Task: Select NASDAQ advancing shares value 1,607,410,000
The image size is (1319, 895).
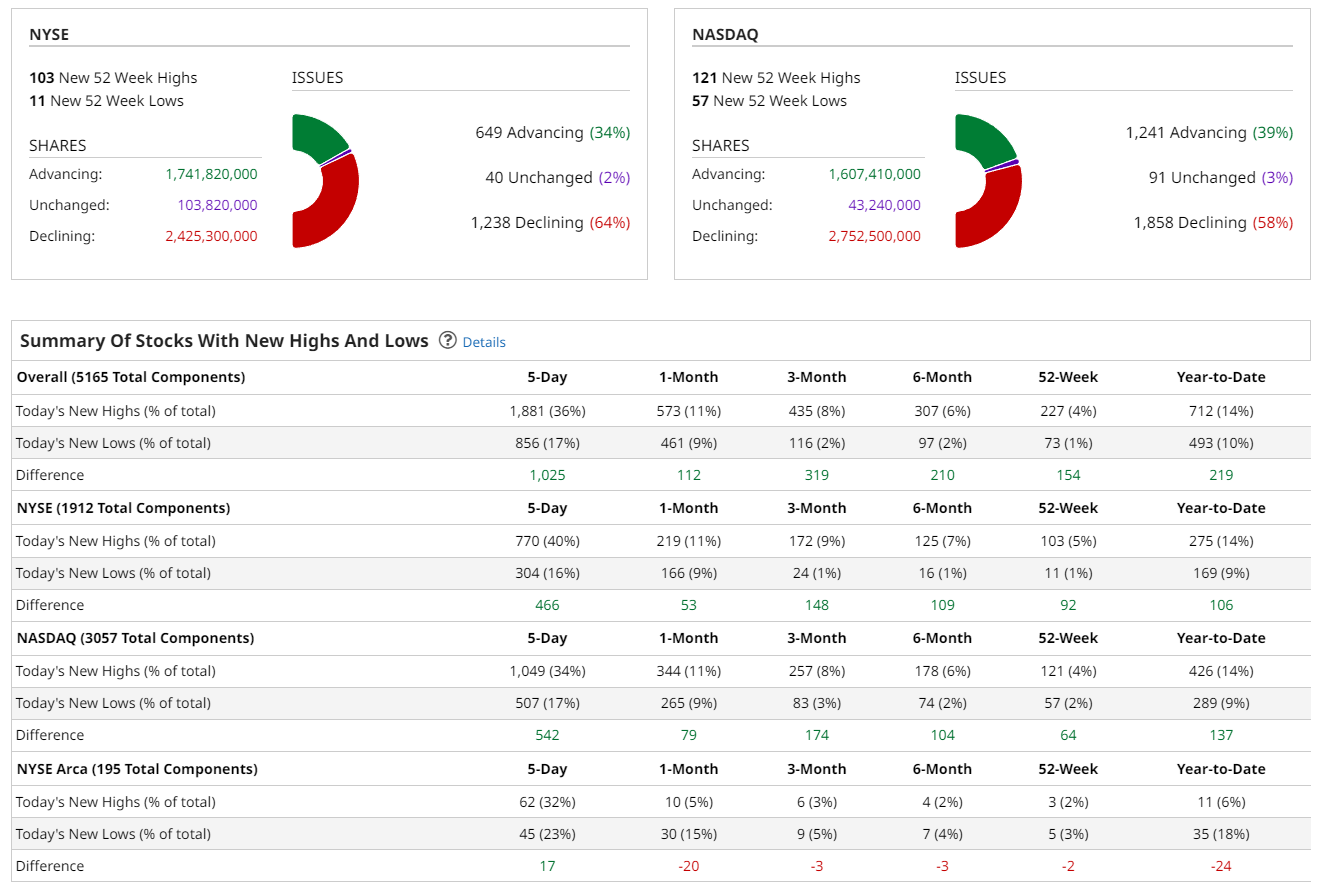Action: (x=874, y=174)
